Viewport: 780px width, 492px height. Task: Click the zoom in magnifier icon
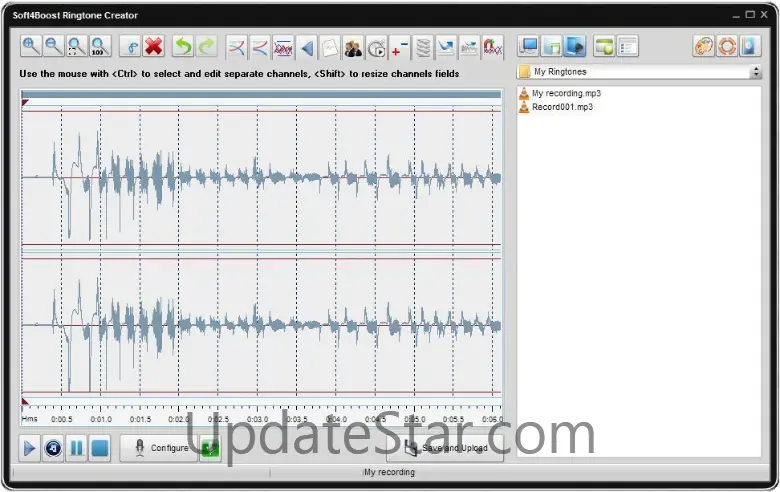click(31, 46)
